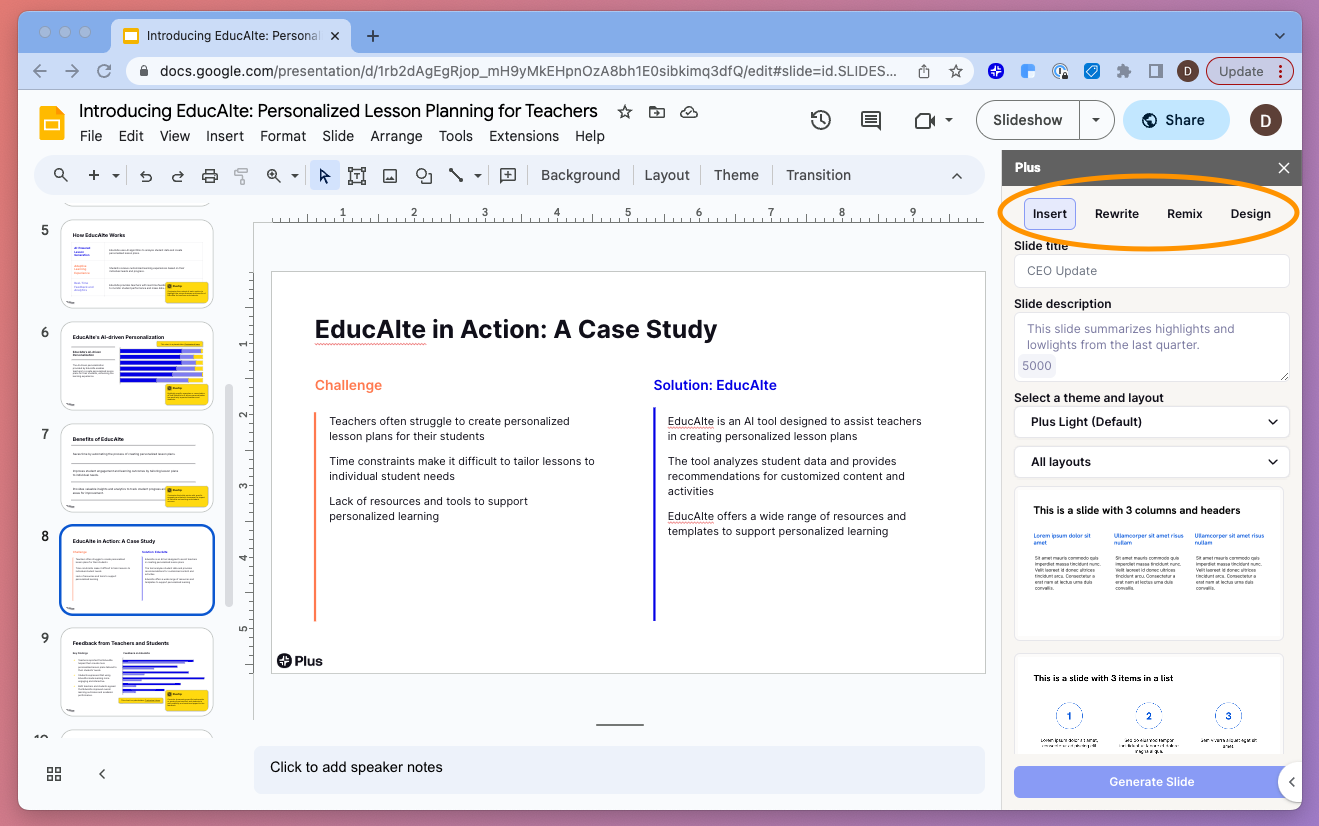Image resolution: width=1319 pixels, height=826 pixels.
Task: Open the Google account avatar in Slides
Action: coord(1266,120)
